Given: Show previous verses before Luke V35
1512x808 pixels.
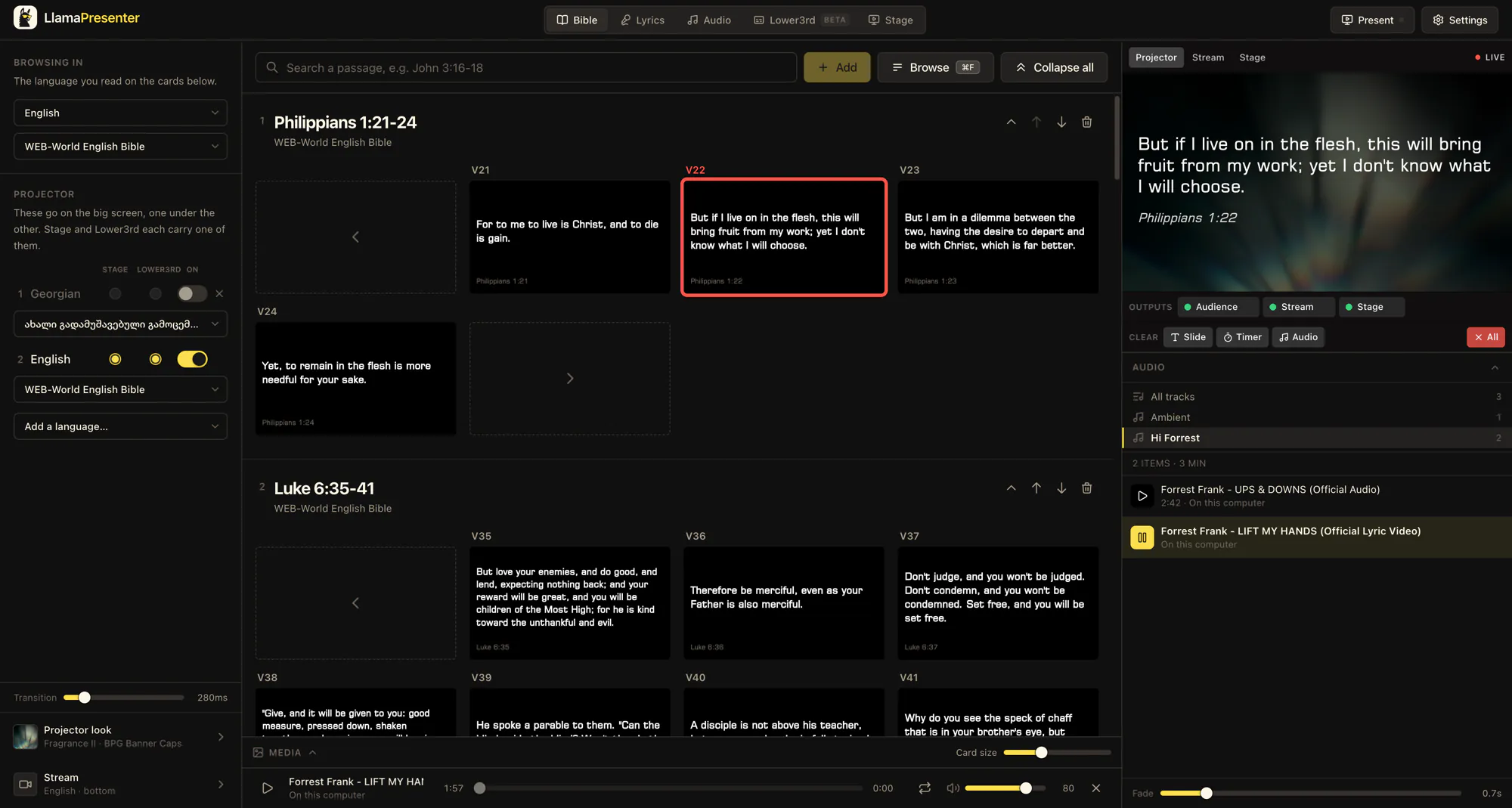Looking at the screenshot, I should click(355, 602).
